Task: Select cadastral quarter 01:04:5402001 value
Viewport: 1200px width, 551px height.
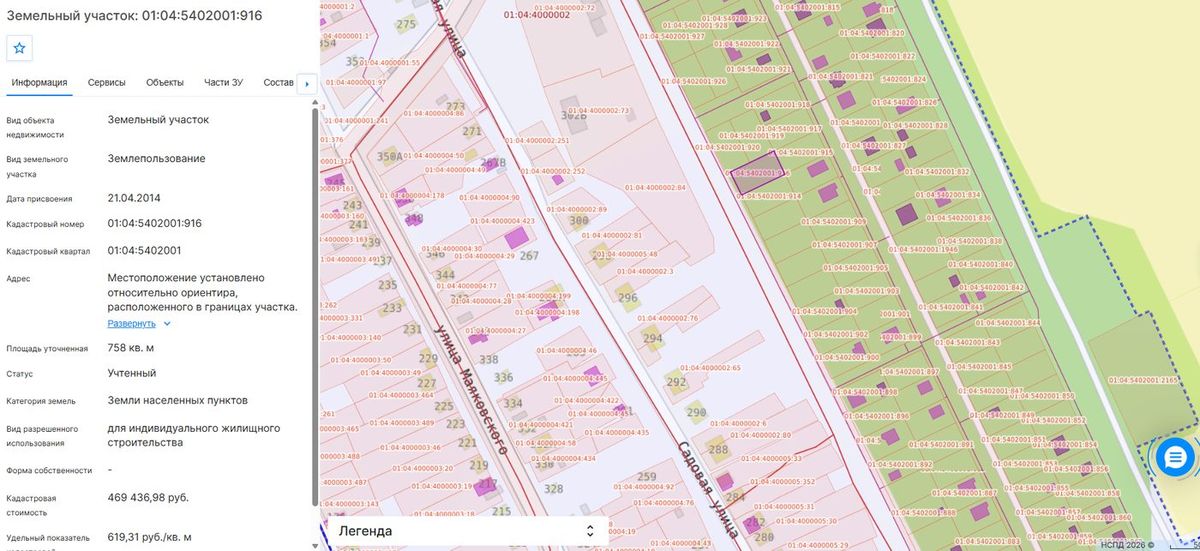Action: pyautogui.click(x=144, y=250)
